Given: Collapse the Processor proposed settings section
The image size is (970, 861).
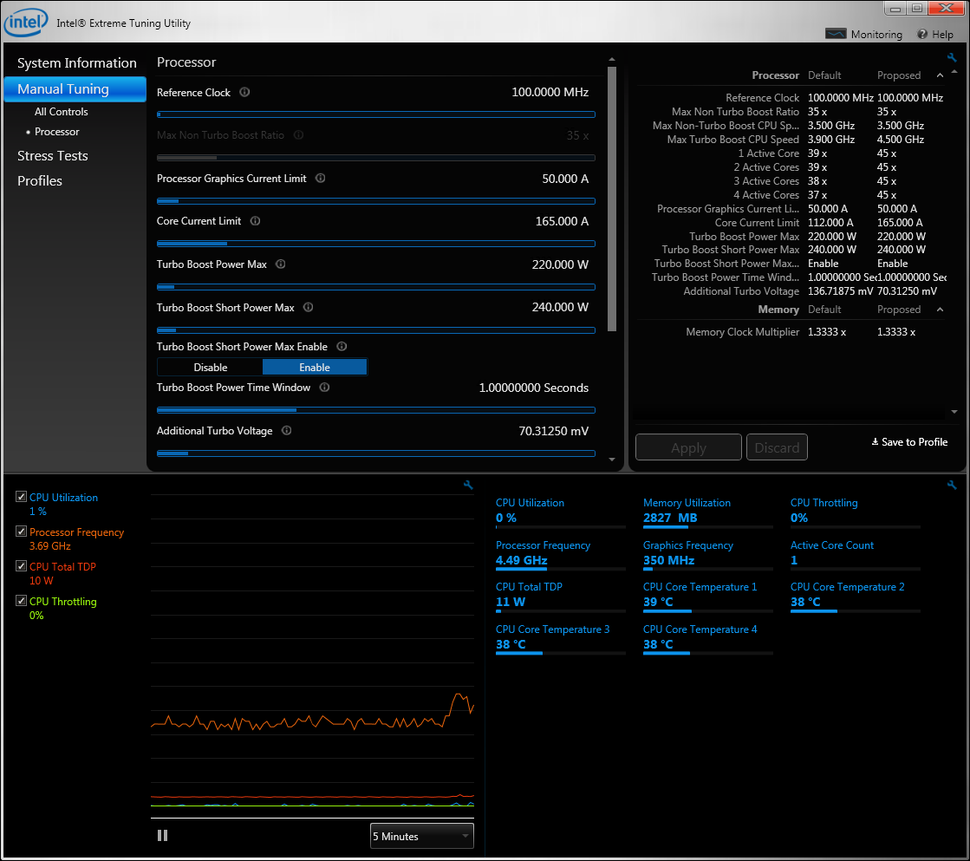Looking at the screenshot, I should [x=938, y=74].
